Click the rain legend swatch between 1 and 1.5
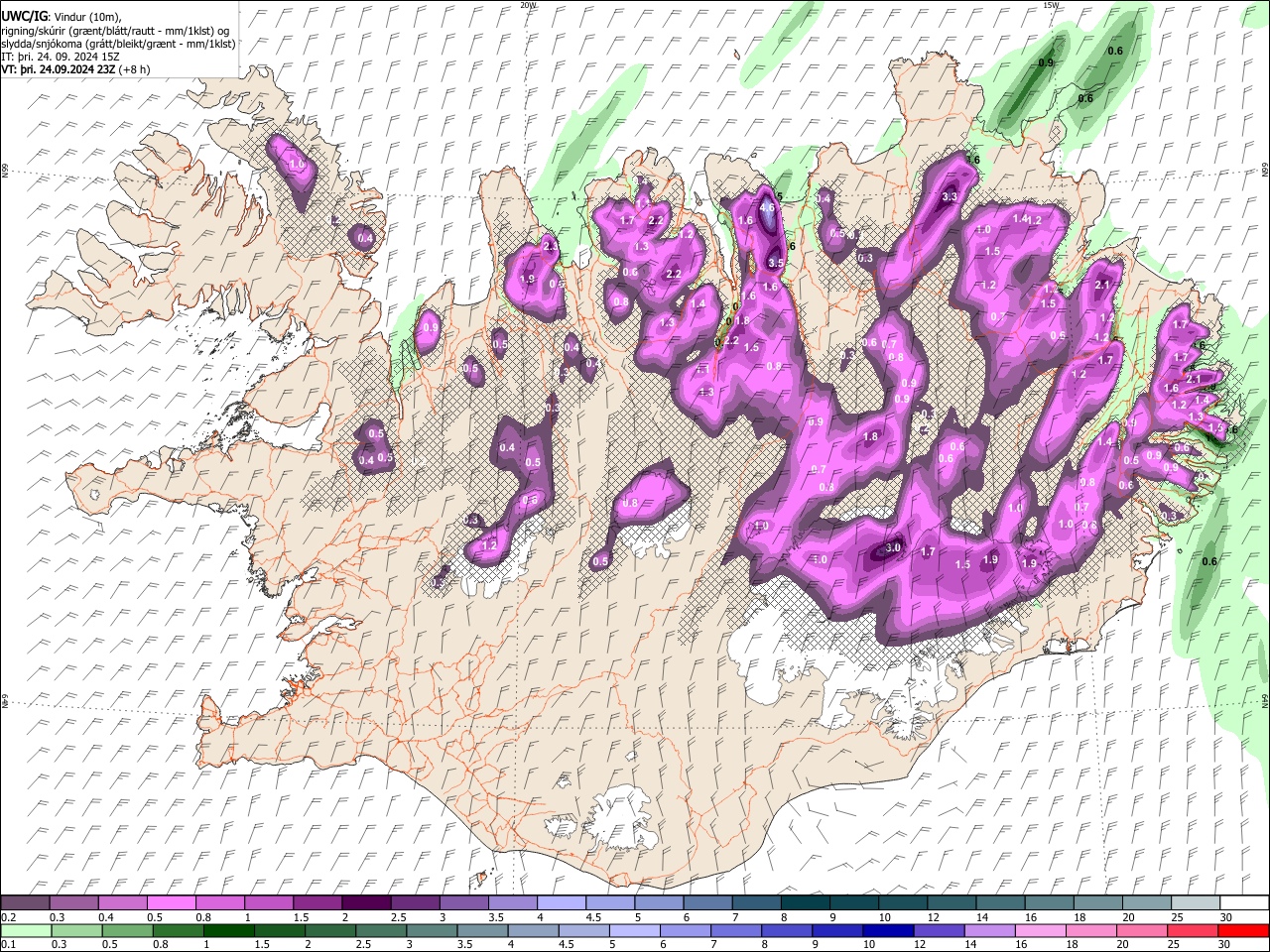1270x952 pixels. pos(228,930)
